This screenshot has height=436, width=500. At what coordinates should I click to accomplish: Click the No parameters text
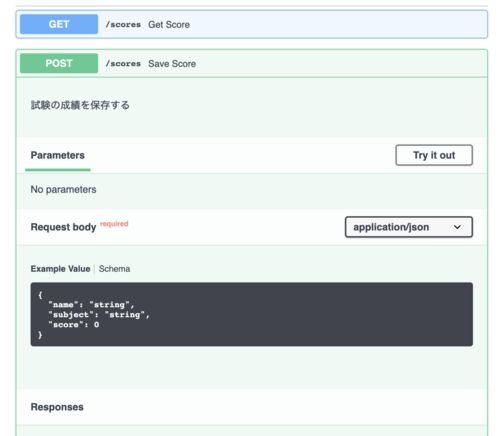point(63,189)
